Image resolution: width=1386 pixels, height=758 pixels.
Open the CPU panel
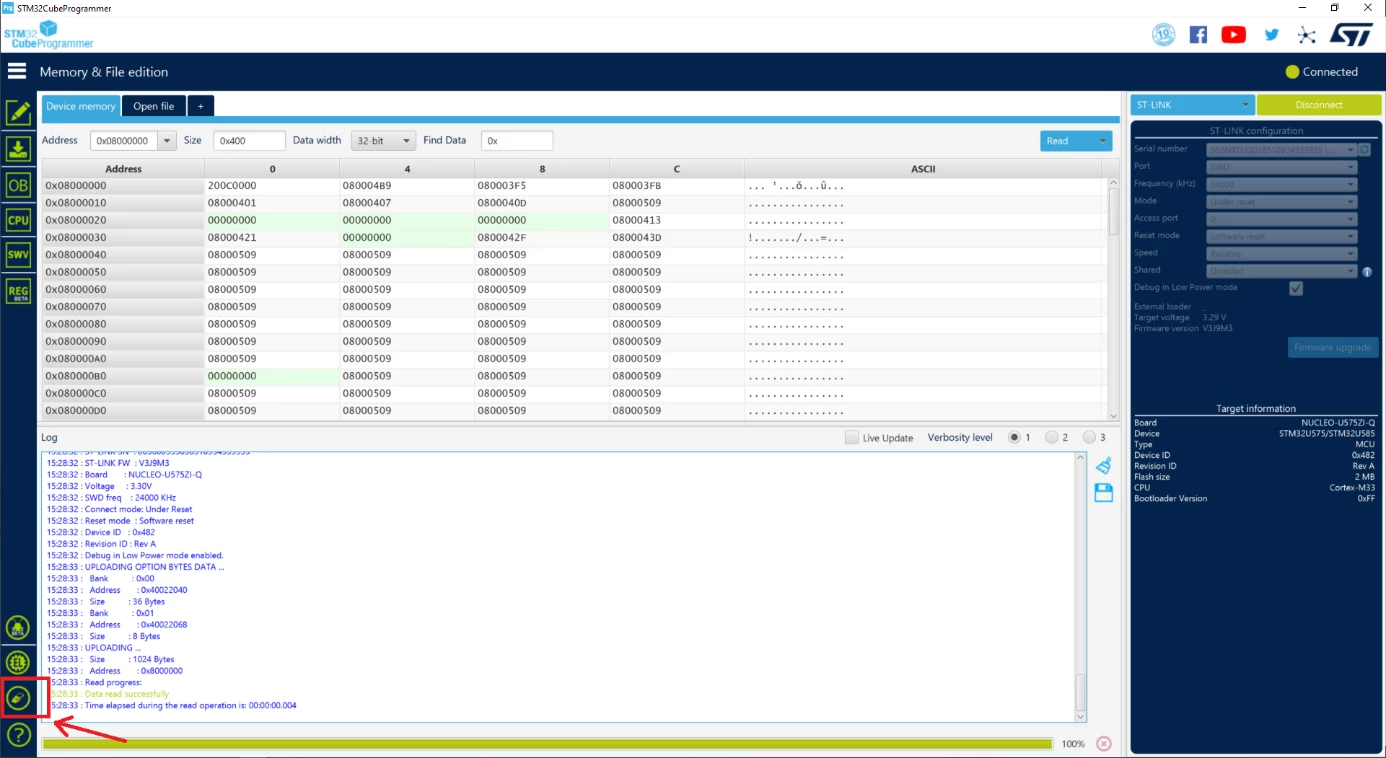point(18,220)
